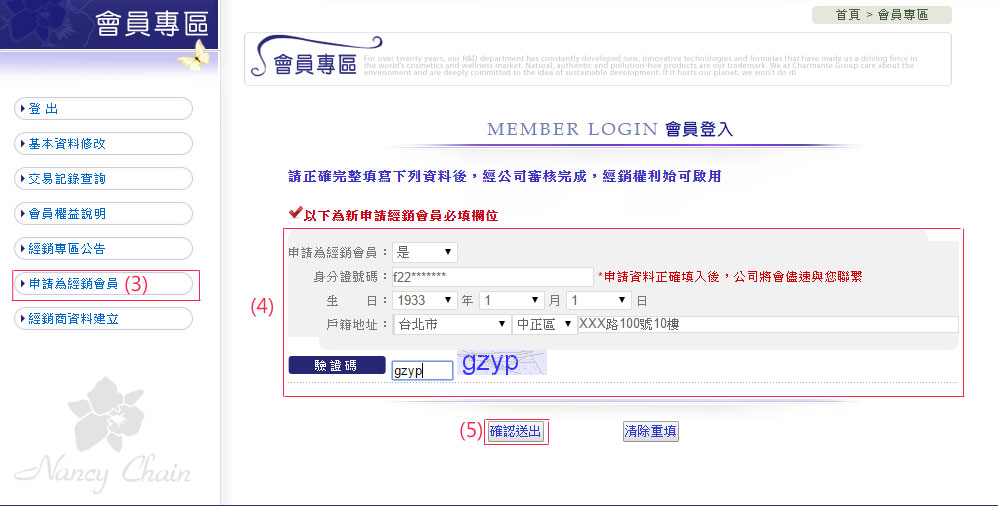Viewport: 998px width, 506px height.
Task: Click the gzyp captcha image
Action: 502,362
